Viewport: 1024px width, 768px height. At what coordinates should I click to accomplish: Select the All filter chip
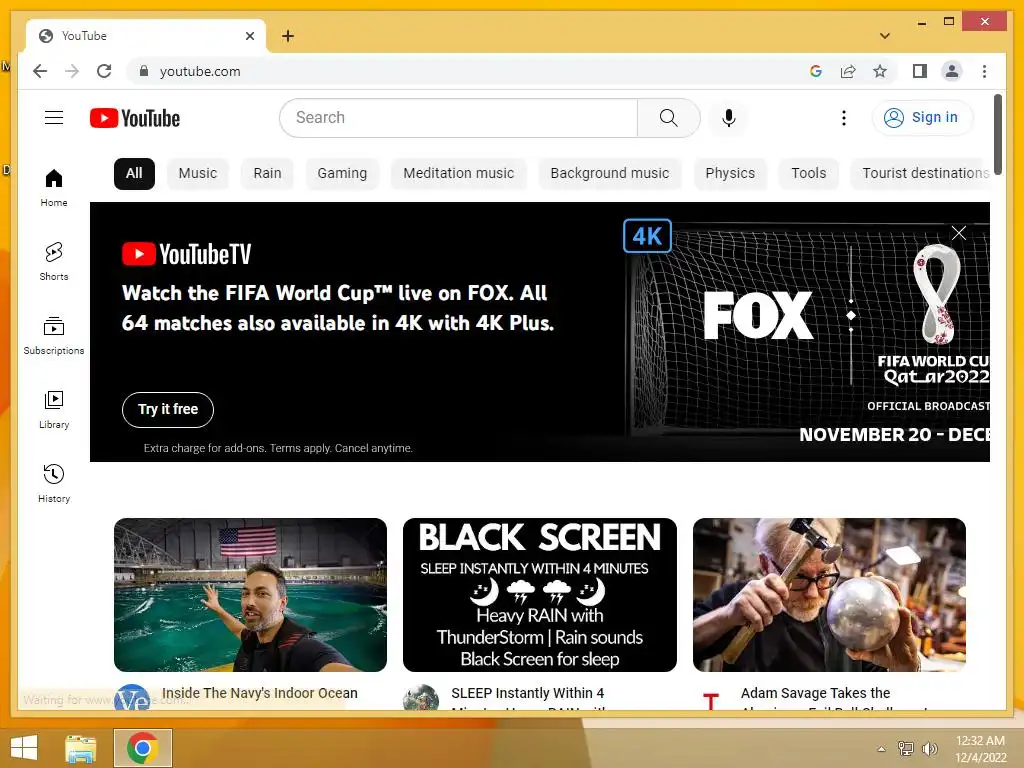point(134,173)
